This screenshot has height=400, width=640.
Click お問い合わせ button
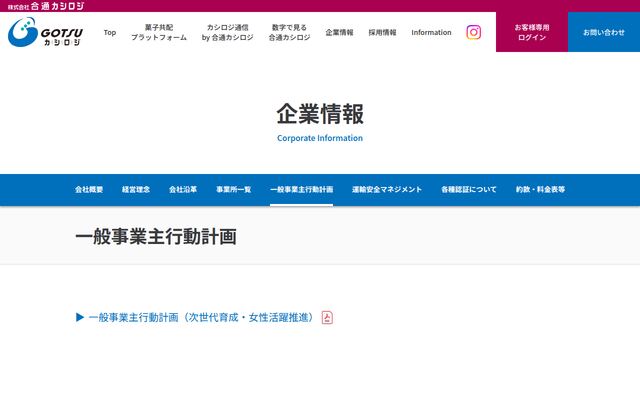[604, 32]
